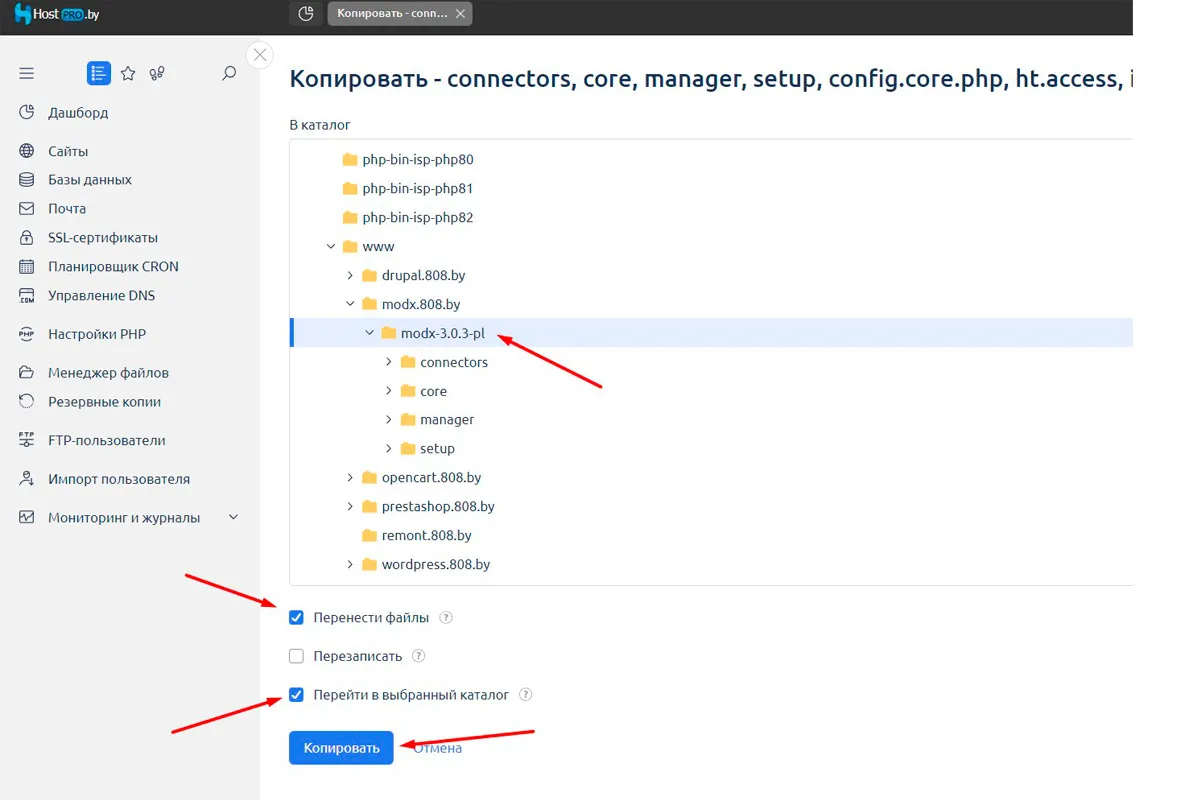Open favorites star icon
1200x800 pixels.
coord(128,73)
